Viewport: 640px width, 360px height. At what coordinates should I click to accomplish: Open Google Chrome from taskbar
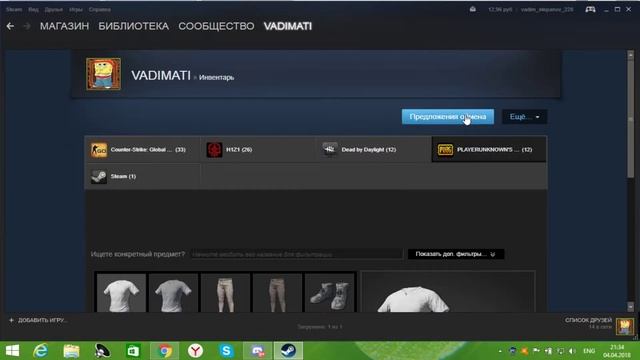pos(164,351)
